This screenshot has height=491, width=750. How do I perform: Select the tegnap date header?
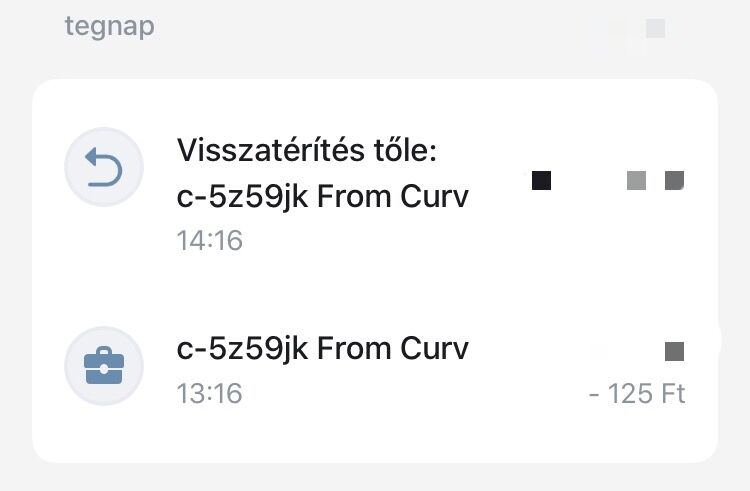(x=110, y=27)
